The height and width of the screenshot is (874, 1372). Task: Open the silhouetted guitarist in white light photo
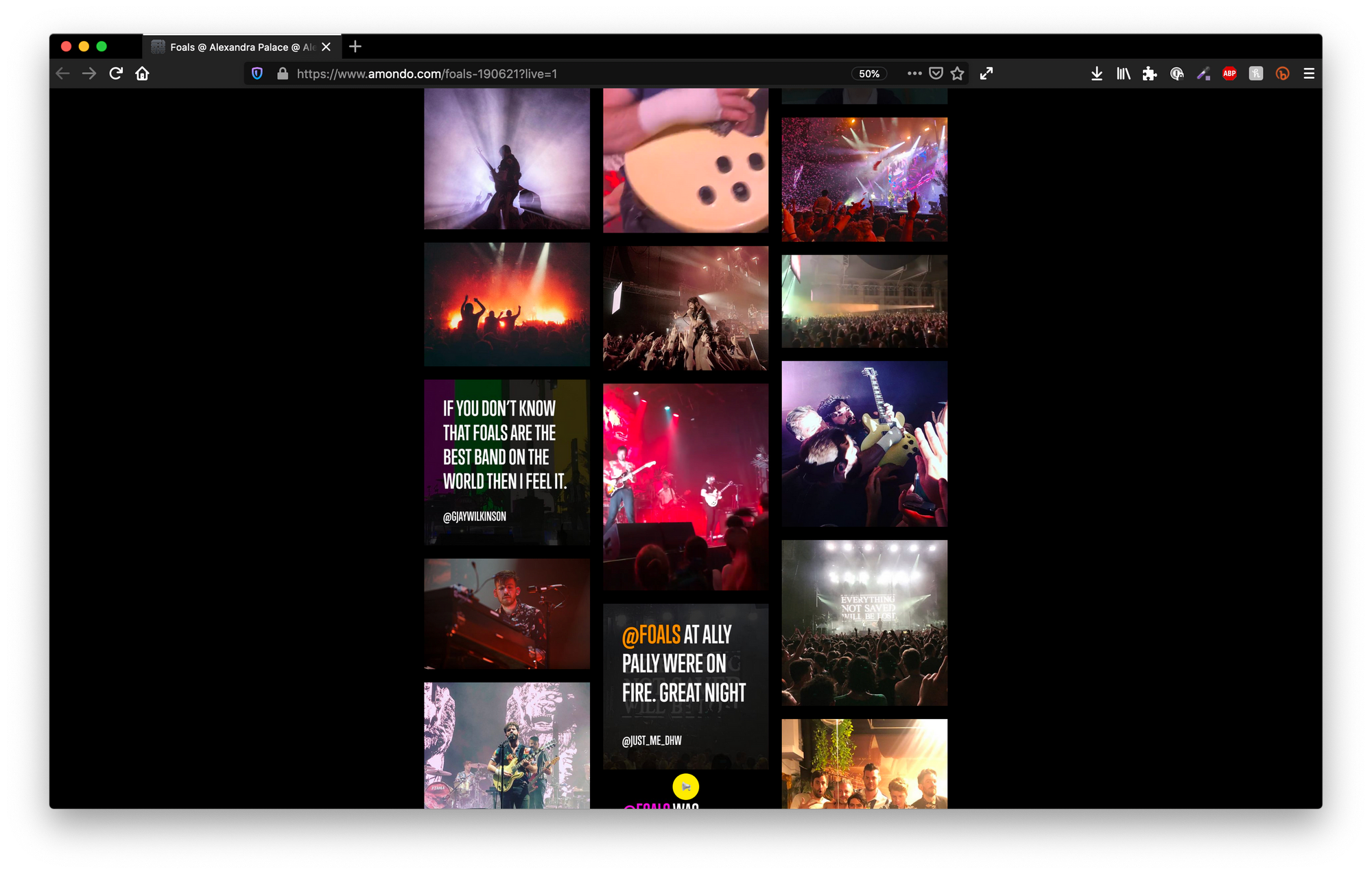point(506,158)
